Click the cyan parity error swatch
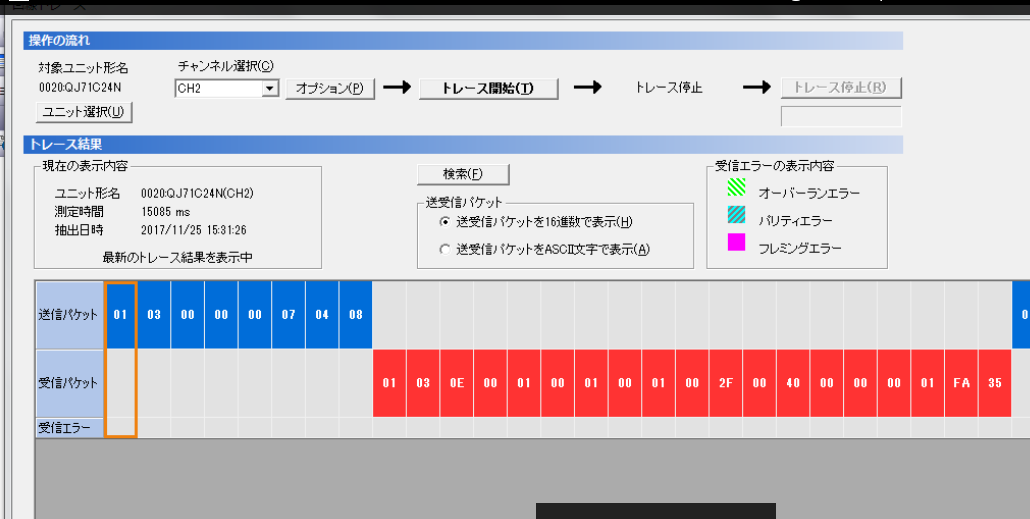The height and width of the screenshot is (519, 1030). 736,214
